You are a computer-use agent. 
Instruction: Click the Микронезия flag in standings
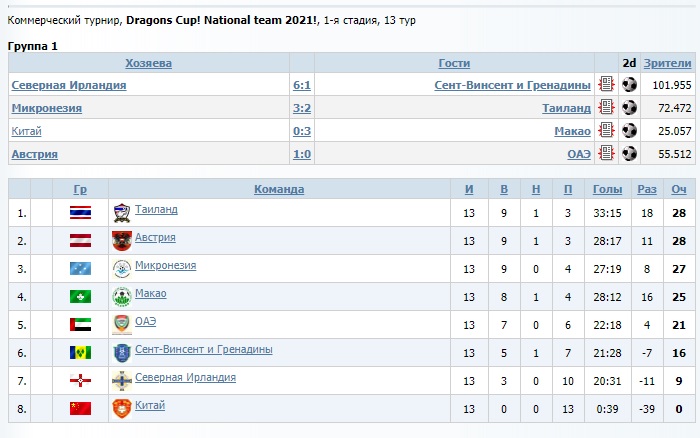pyautogui.click(x=80, y=268)
